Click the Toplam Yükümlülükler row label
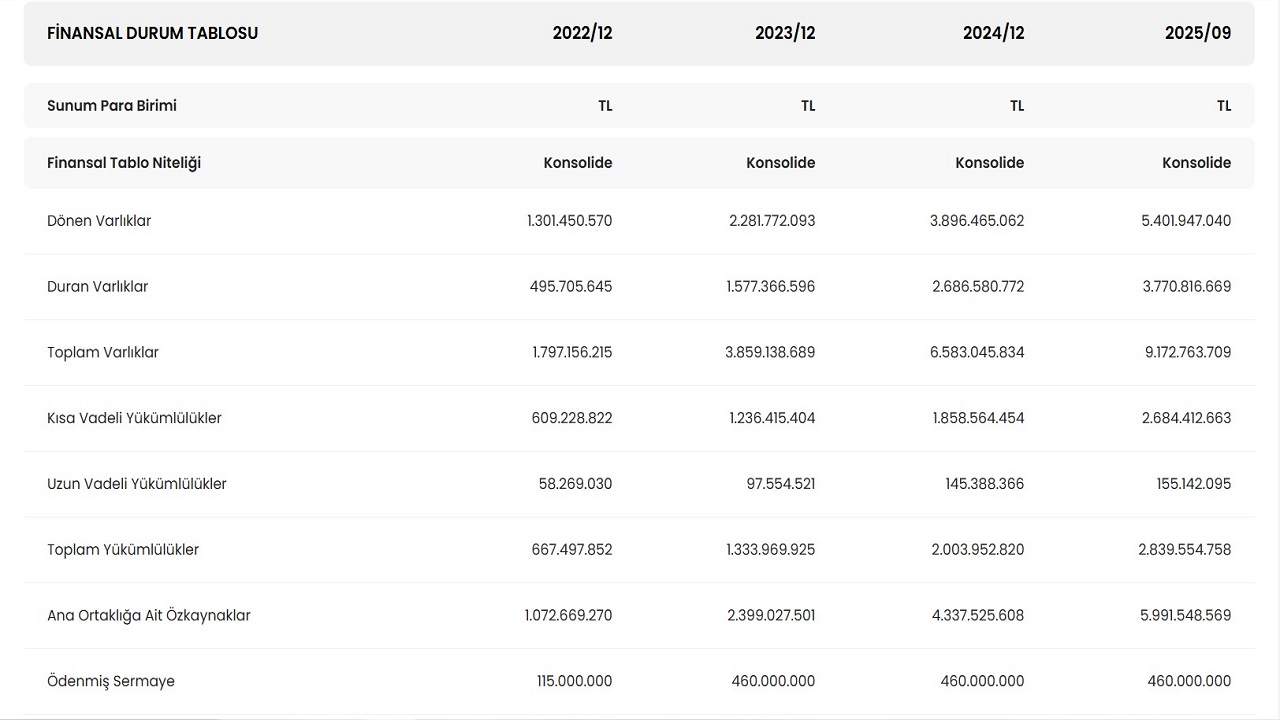This screenshot has height=720, width=1280. pyautogui.click(x=123, y=550)
